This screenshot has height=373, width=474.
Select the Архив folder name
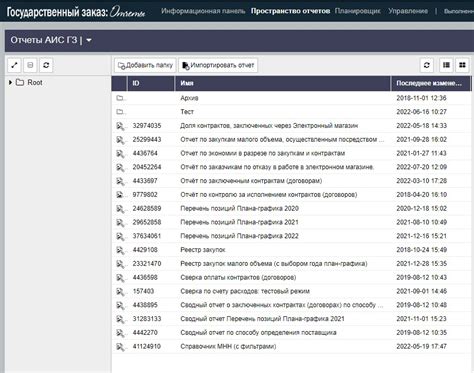point(189,98)
